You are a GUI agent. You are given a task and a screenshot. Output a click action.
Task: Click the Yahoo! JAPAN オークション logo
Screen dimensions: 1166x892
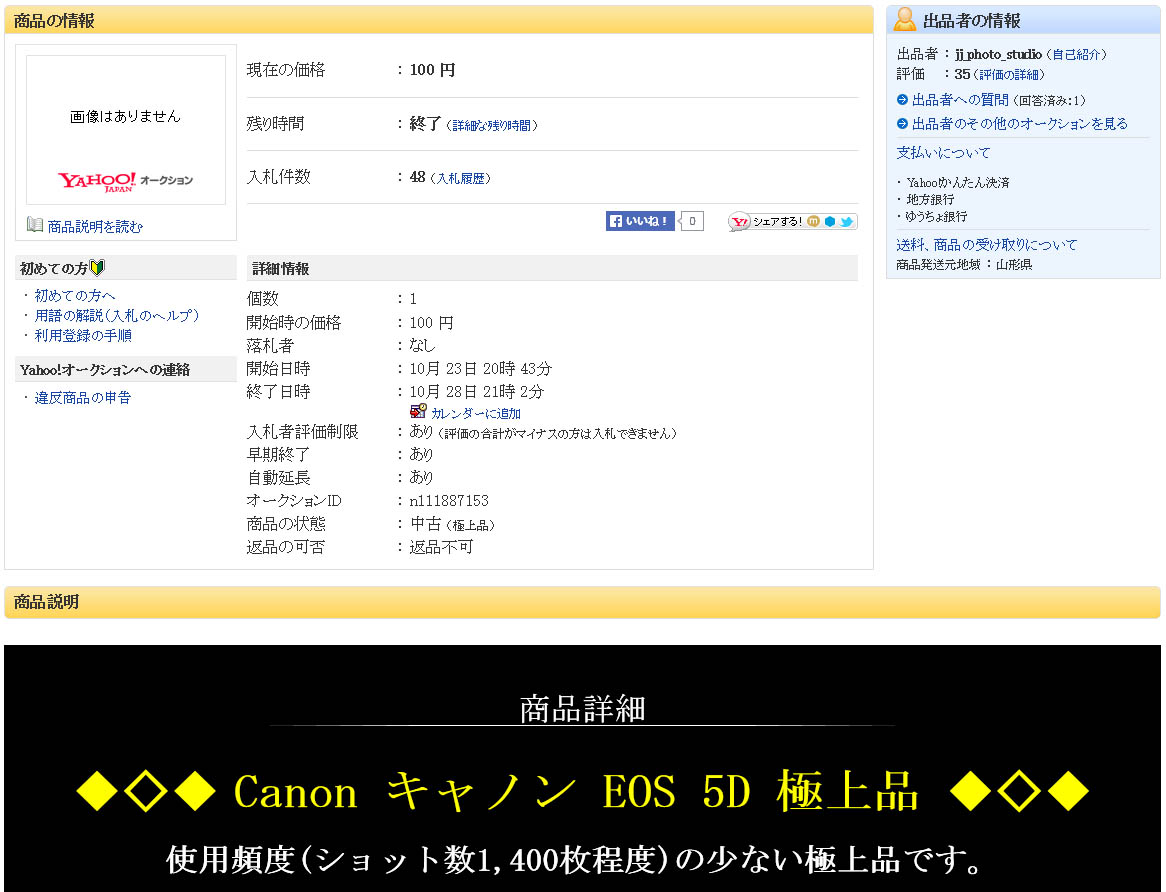pyautogui.click(x=125, y=181)
